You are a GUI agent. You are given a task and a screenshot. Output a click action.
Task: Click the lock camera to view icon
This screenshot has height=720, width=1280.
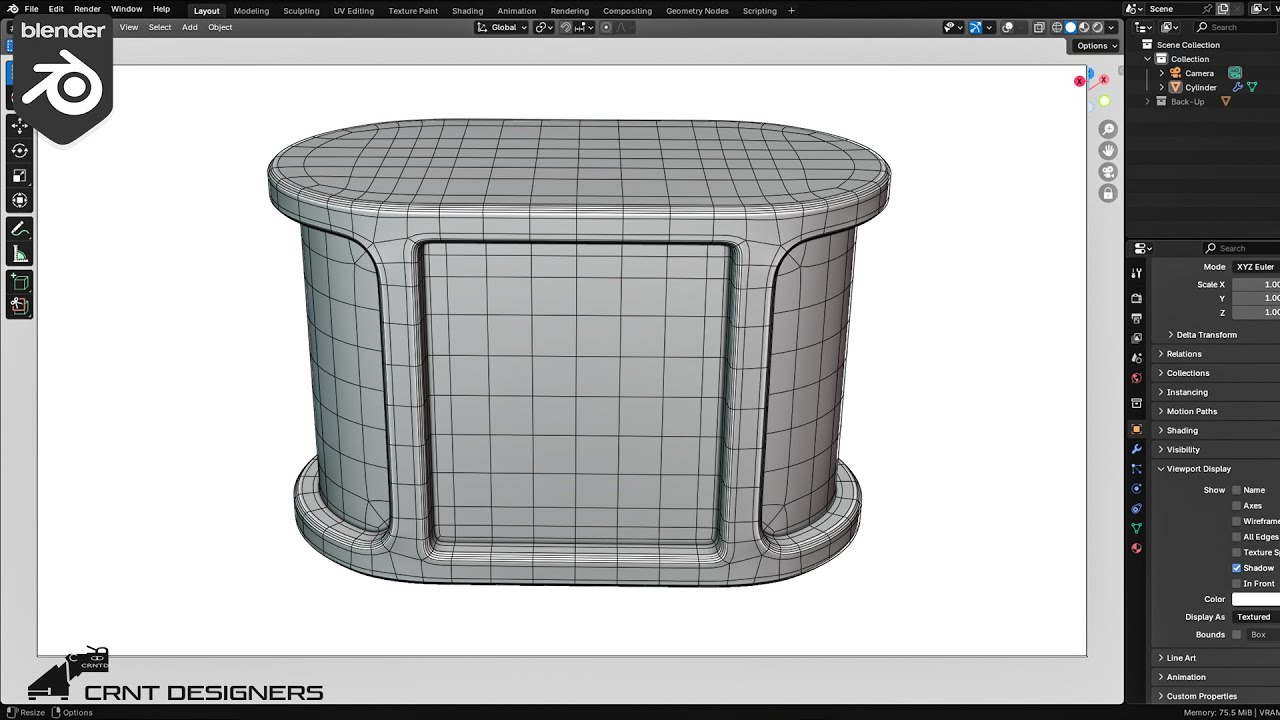pyautogui.click(x=1108, y=193)
